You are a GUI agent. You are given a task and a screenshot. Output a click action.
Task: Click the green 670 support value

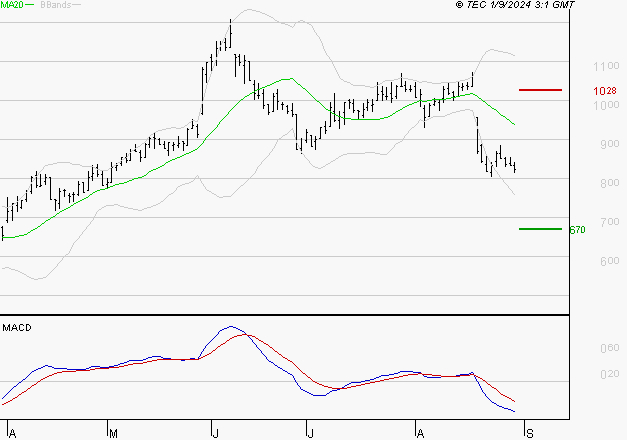577,230
